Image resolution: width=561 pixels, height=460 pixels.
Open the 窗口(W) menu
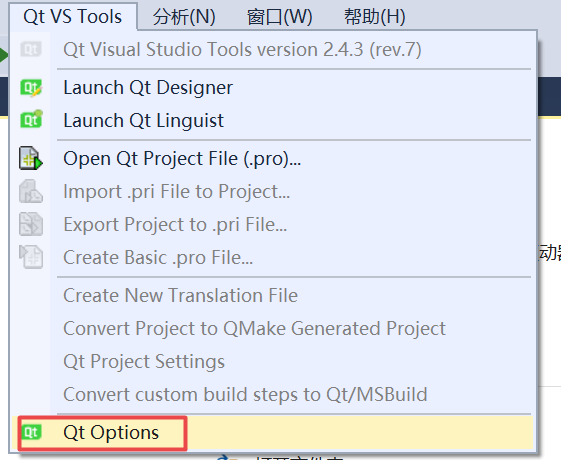(x=279, y=17)
